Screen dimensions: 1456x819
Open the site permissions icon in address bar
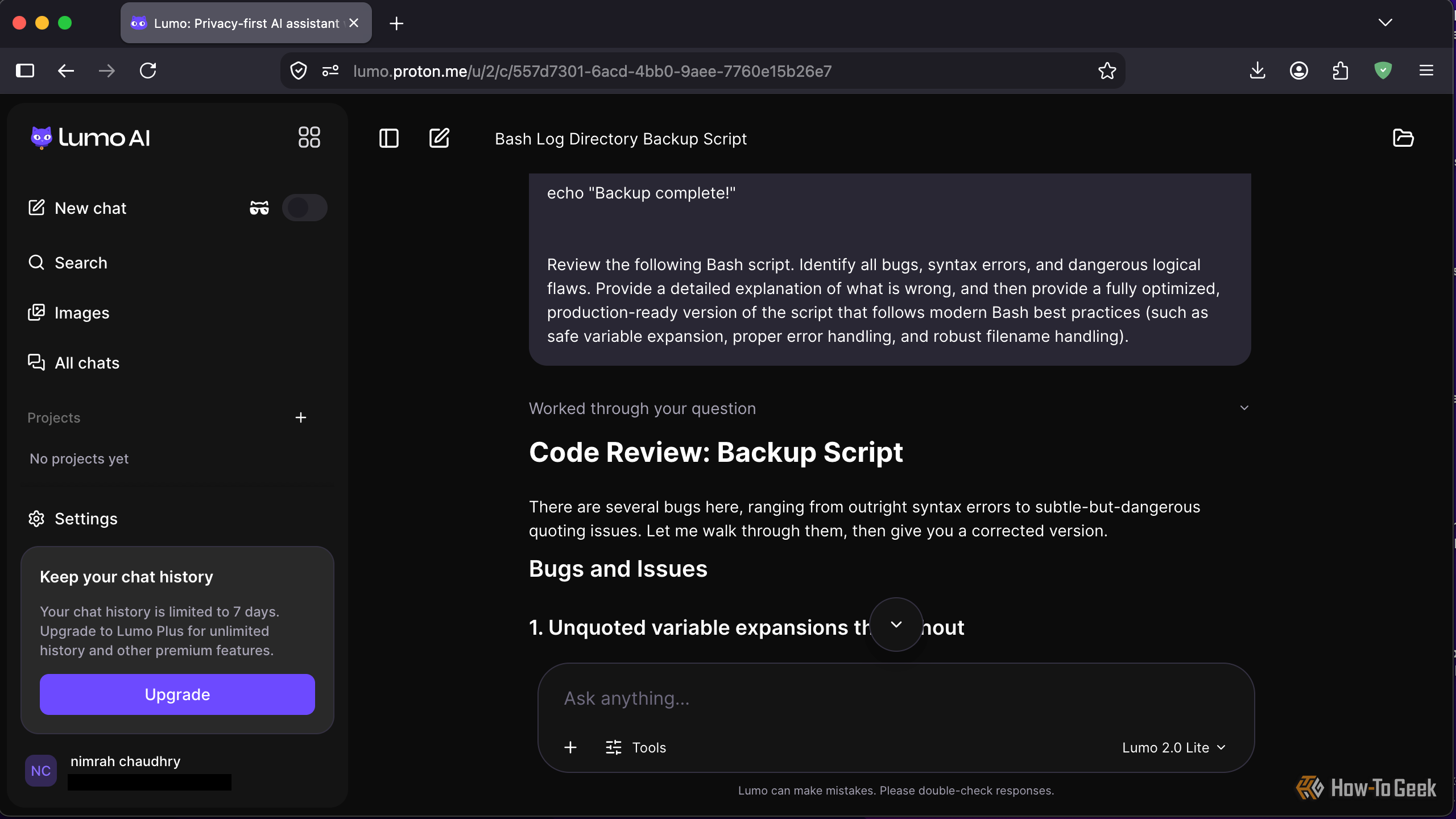[330, 71]
